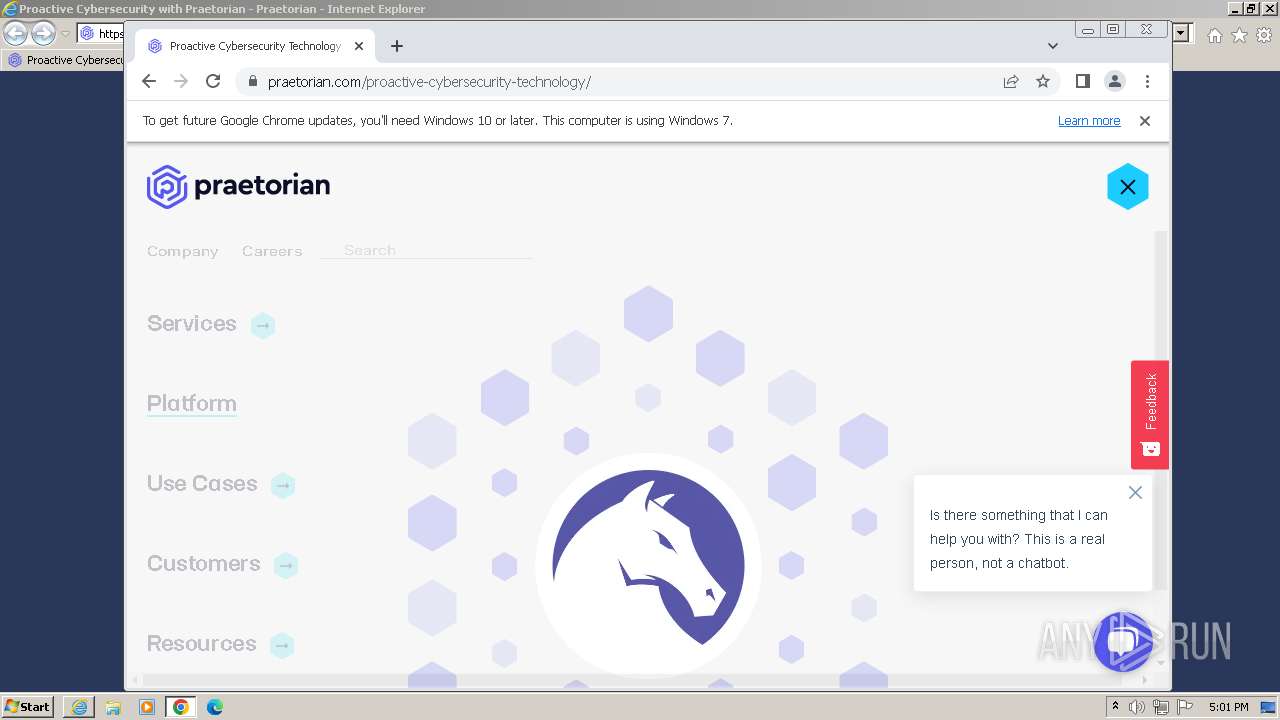Open Internet Explorer Favorites star
The image size is (1280, 720).
(1239, 35)
